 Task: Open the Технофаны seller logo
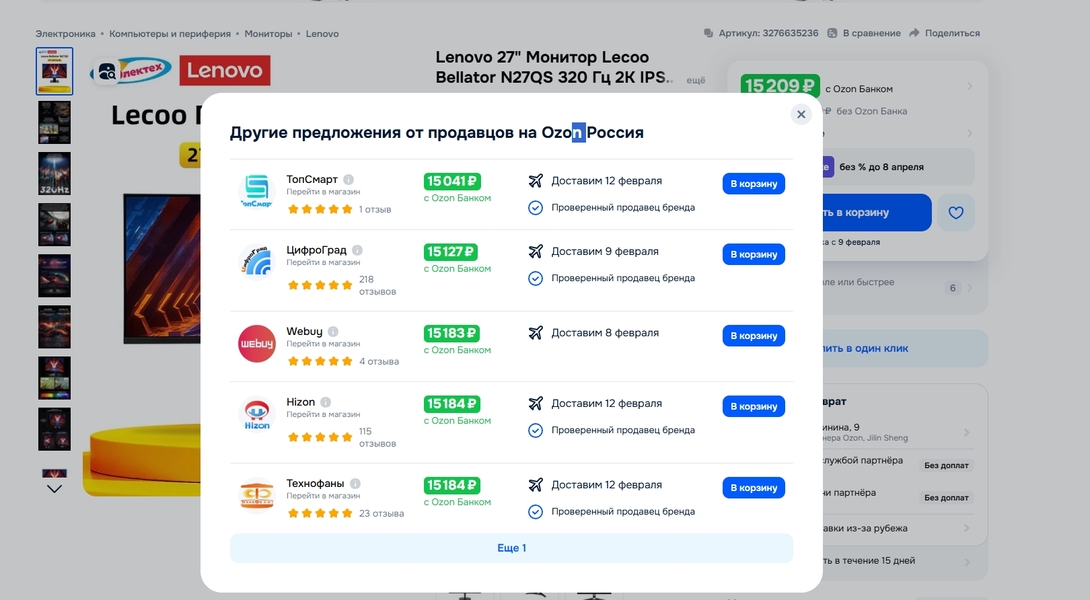pos(257,495)
